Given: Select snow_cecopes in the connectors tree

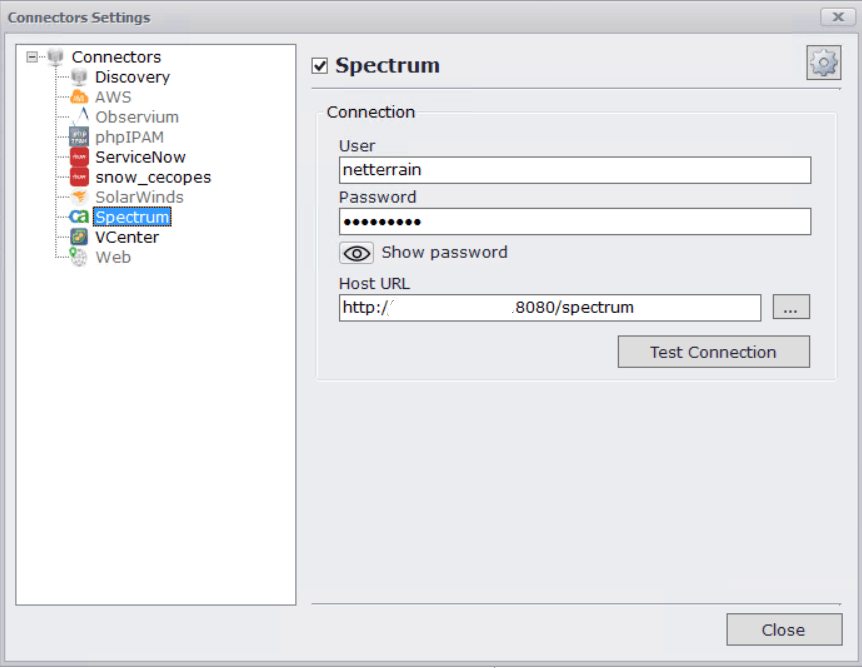Looking at the screenshot, I should [x=153, y=177].
